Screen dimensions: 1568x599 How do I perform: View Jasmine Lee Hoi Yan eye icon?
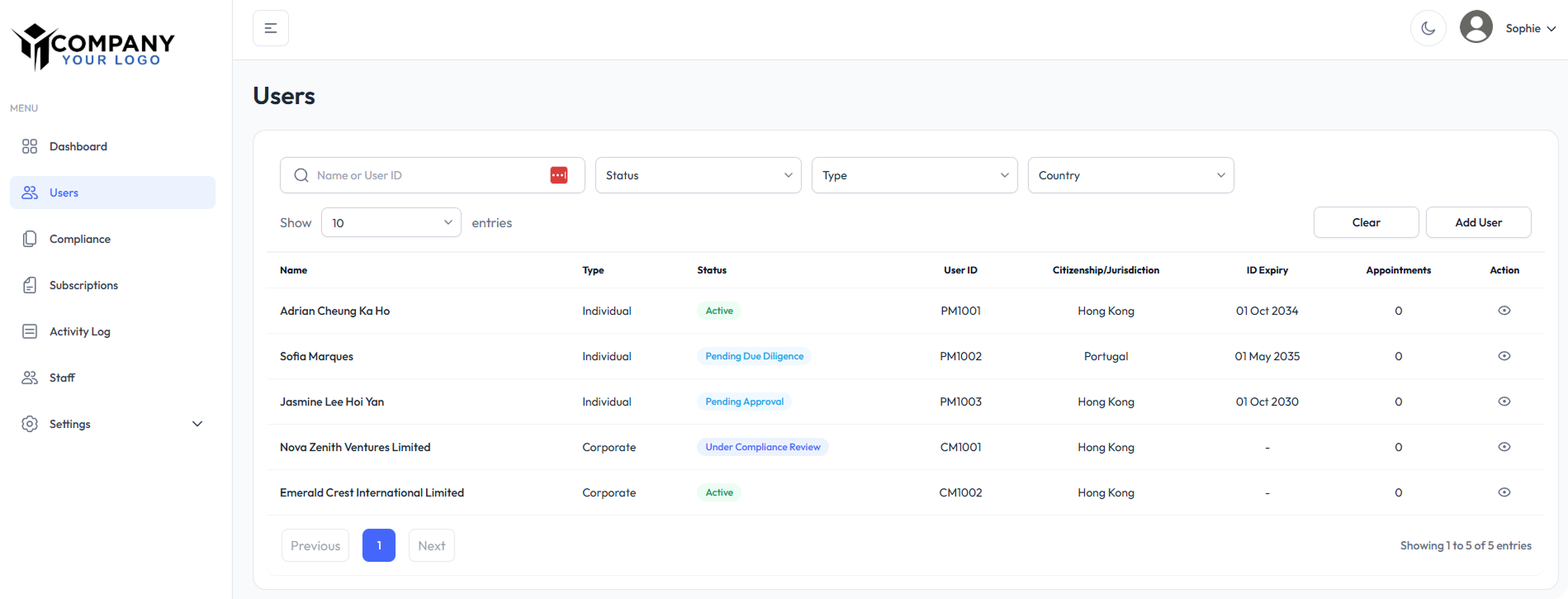pyautogui.click(x=1504, y=402)
